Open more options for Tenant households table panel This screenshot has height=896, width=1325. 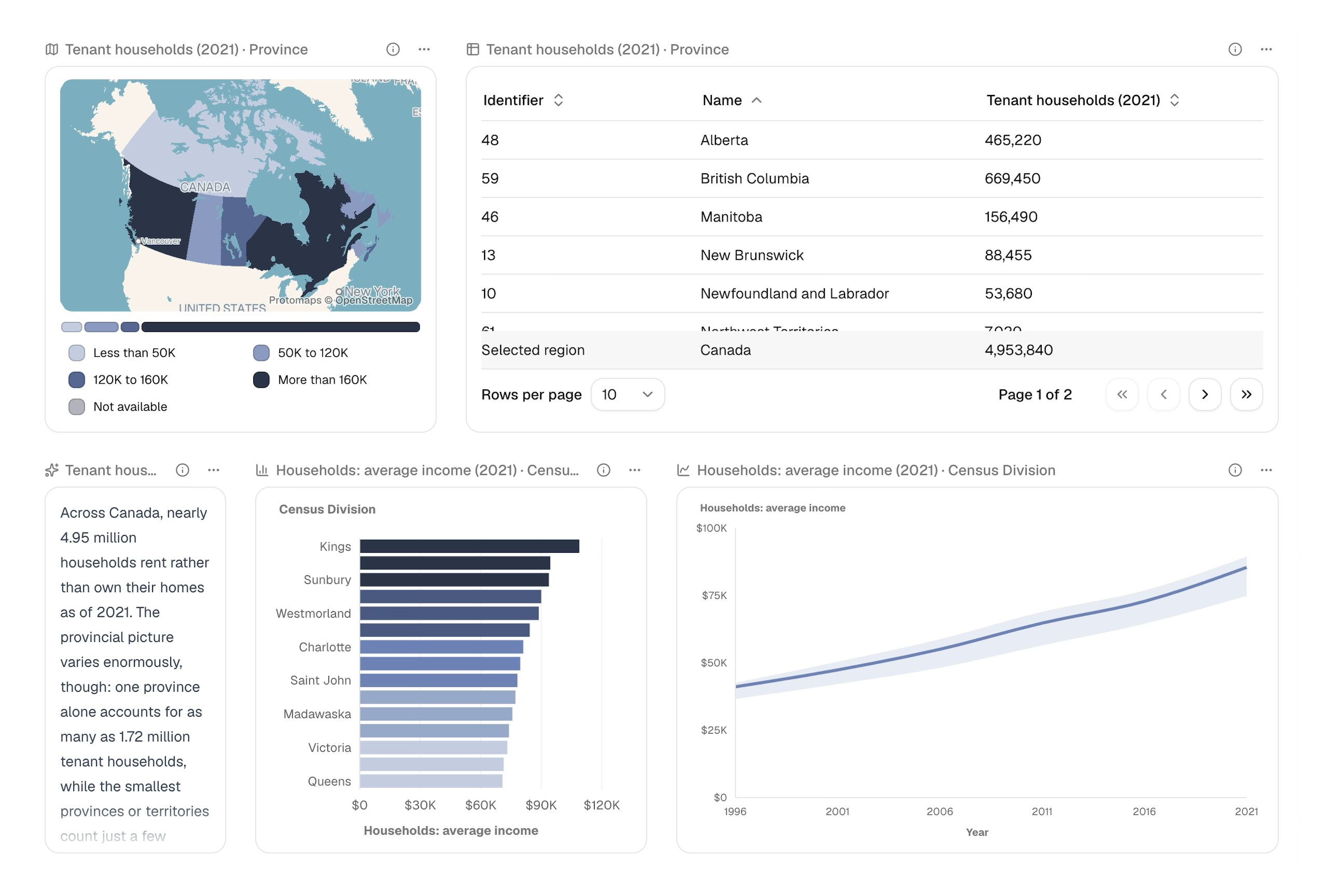tap(1266, 50)
